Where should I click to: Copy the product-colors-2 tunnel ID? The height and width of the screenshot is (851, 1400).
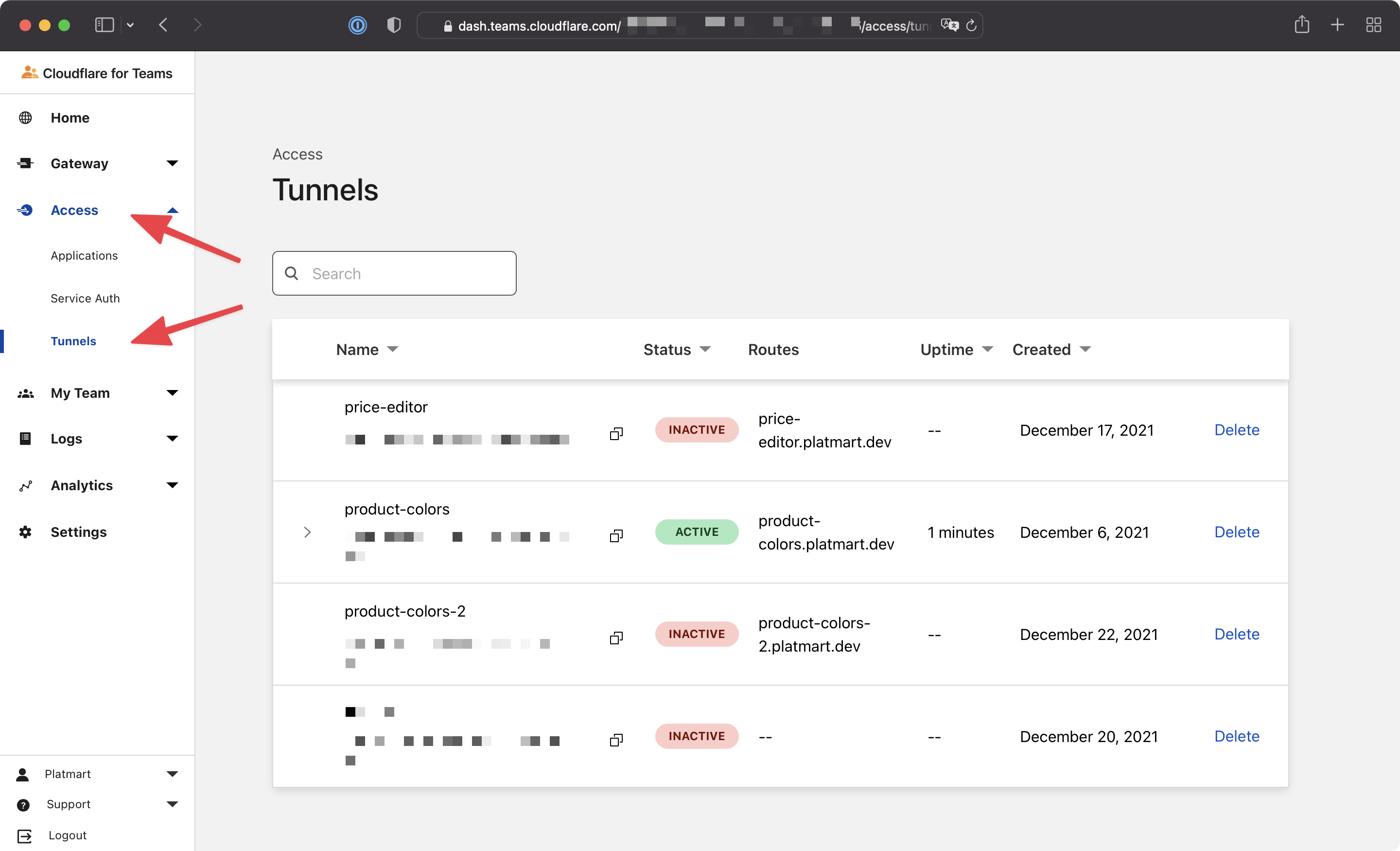tap(616, 637)
